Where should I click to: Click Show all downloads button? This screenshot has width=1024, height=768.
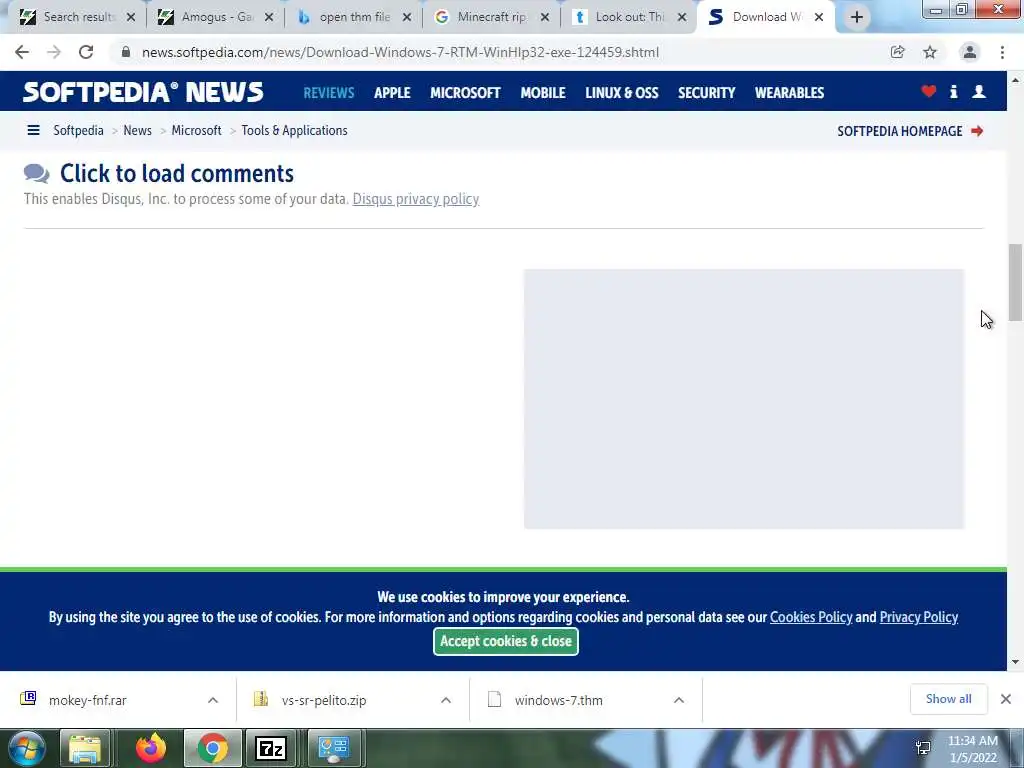click(x=948, y=699)
